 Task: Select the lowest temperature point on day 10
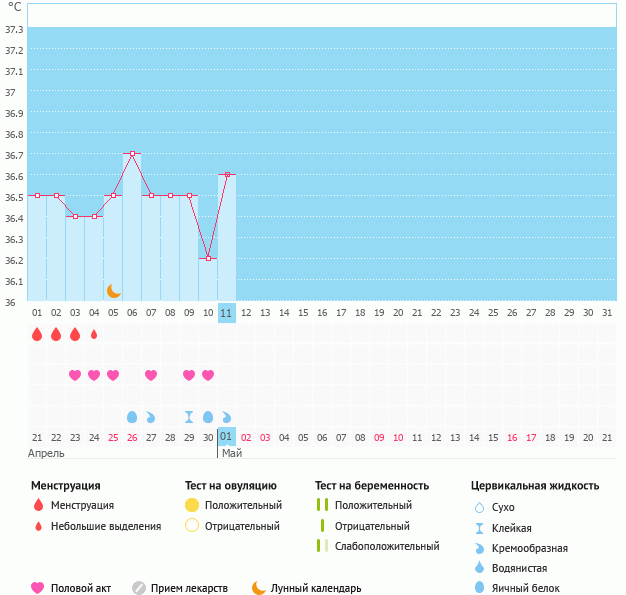(x=208, y=258)
